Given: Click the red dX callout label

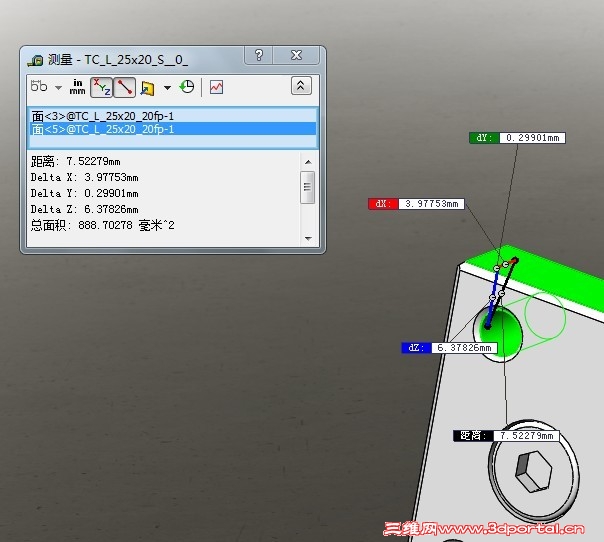Looking at the screenshot, I should pos(416,203).
